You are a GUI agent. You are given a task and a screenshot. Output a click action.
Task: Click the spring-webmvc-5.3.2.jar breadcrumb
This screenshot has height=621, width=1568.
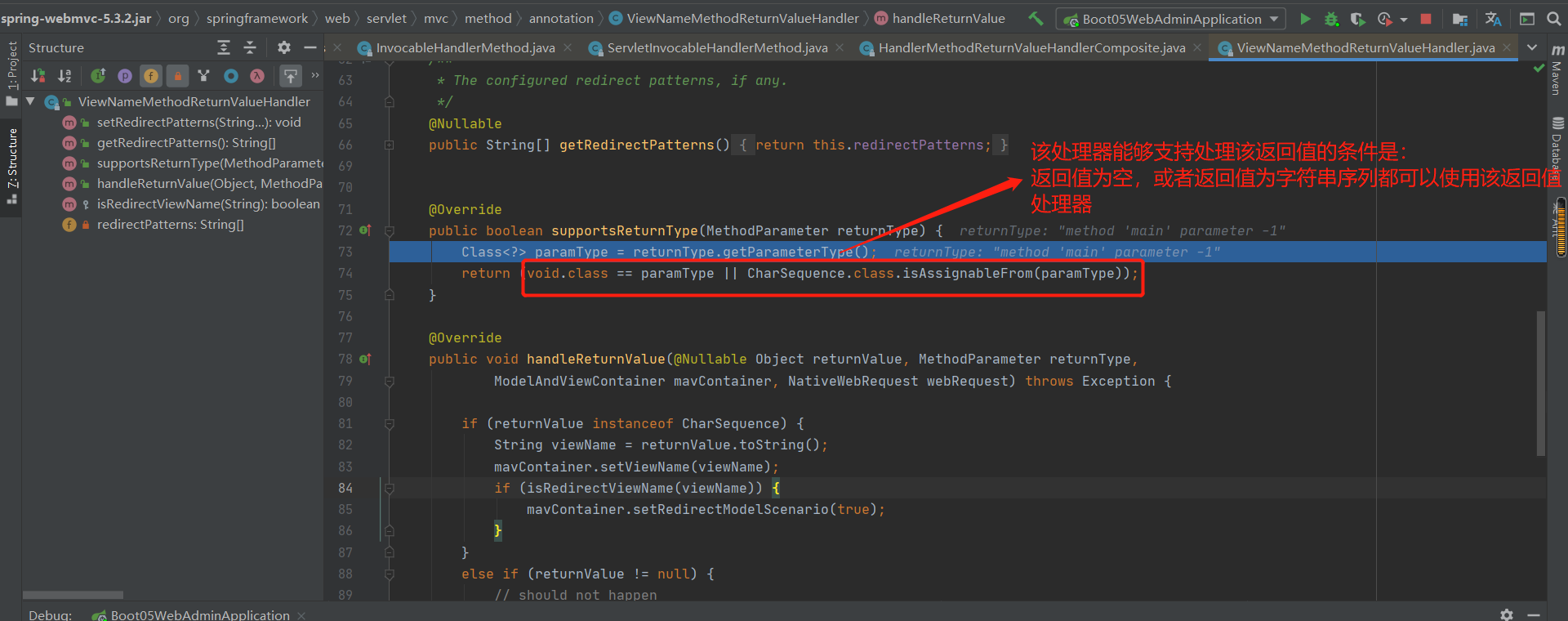click(x=76, y=18)
